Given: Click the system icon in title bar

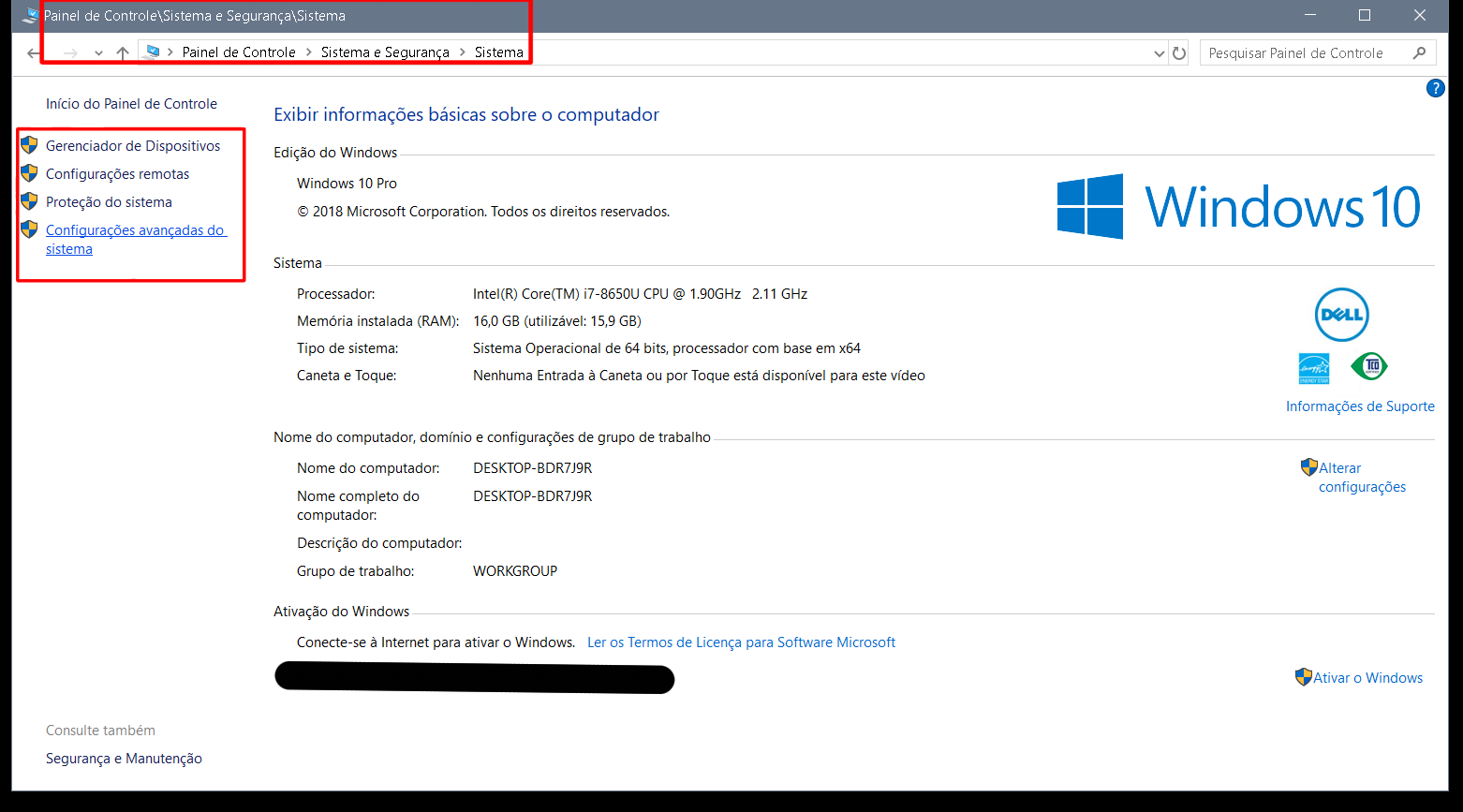Looking at the screenshot, I should (x=31, y=16).
